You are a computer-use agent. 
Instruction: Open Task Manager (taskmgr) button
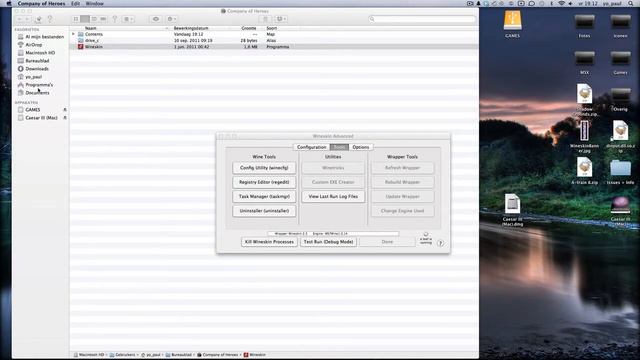(x=264, y=196)
